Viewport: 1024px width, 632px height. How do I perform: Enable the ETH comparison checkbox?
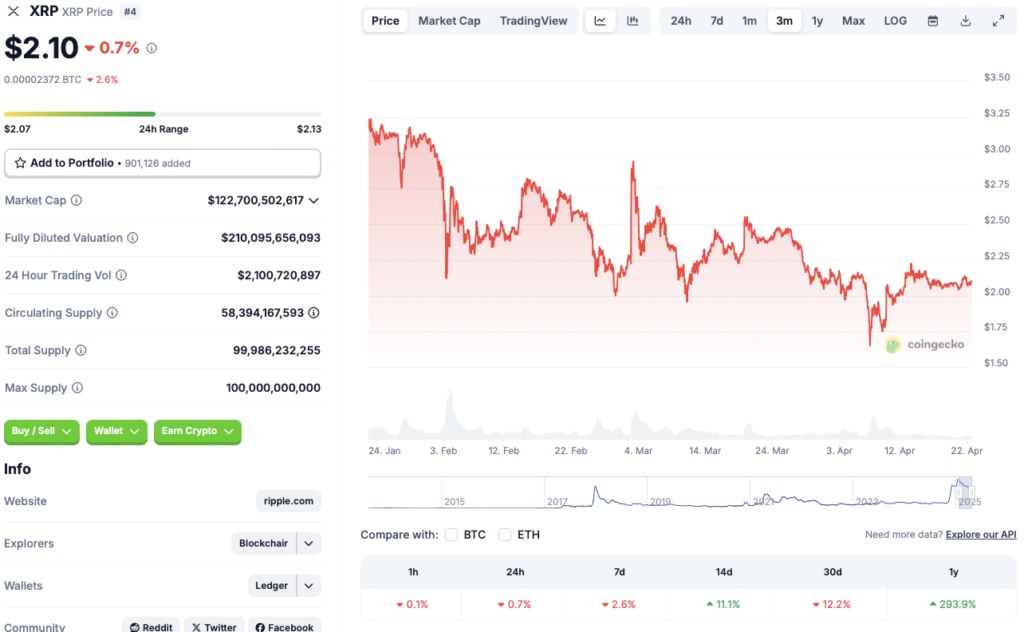505,535
